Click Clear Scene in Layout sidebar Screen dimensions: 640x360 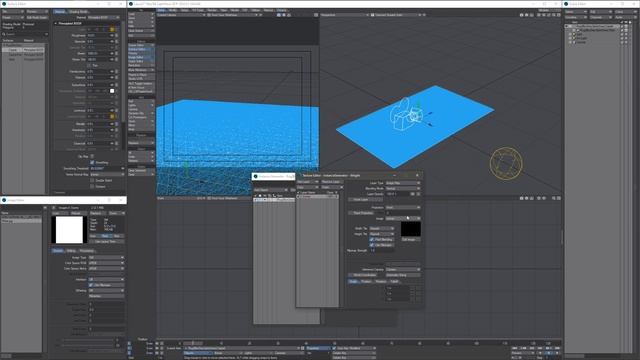141,31
